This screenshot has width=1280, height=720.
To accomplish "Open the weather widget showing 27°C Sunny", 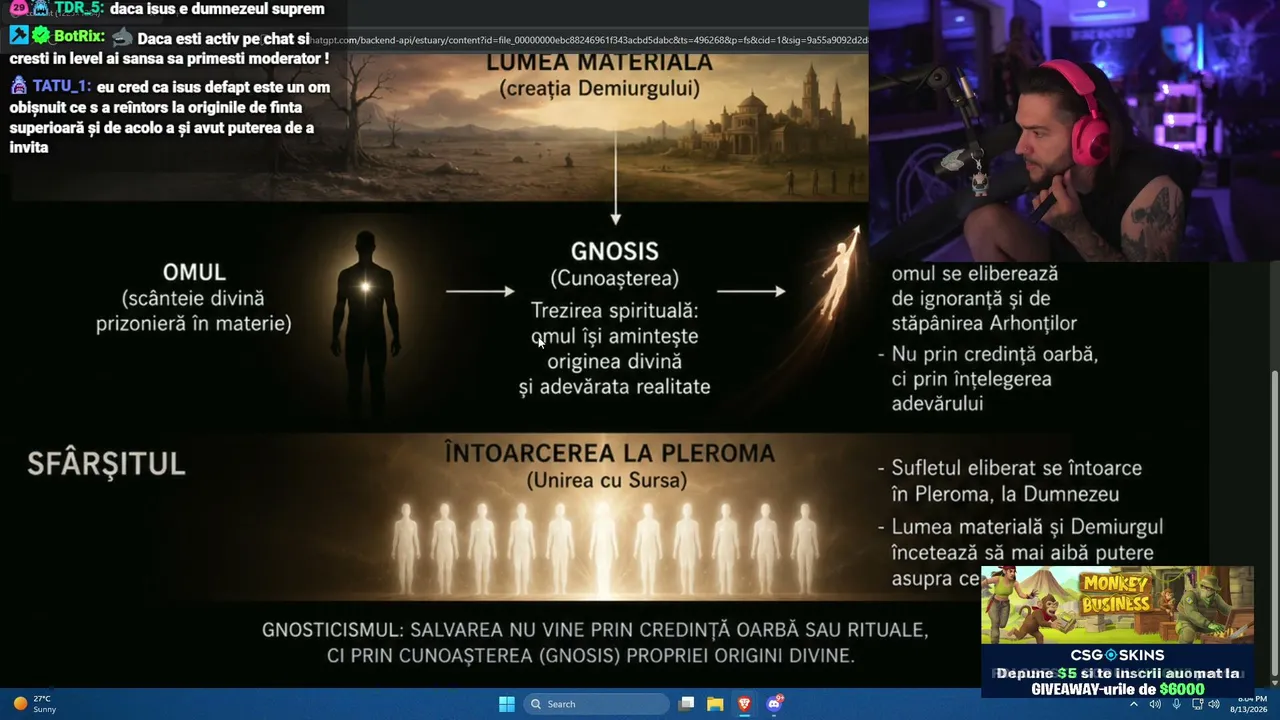I will tap(35, 704).
